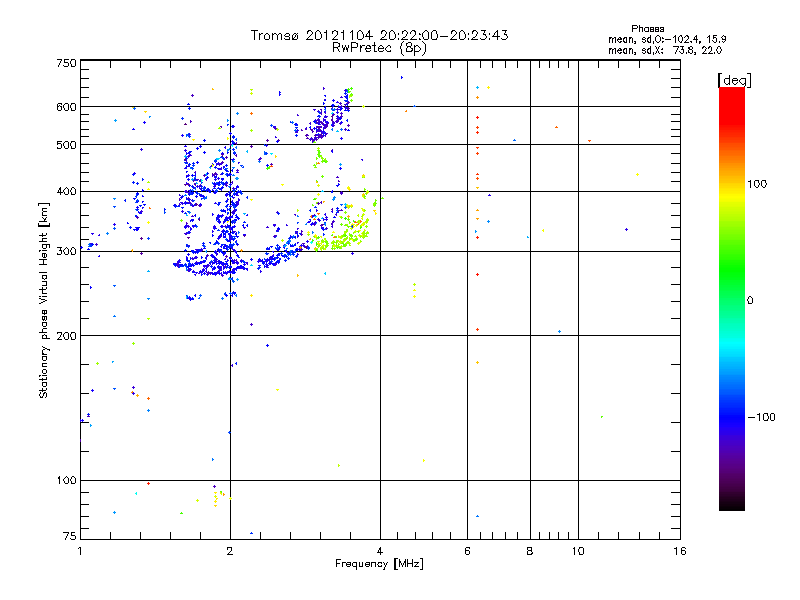Click the '400' y-axis tick label
Screen dimensions: 800x600
[x=66, y=192]
